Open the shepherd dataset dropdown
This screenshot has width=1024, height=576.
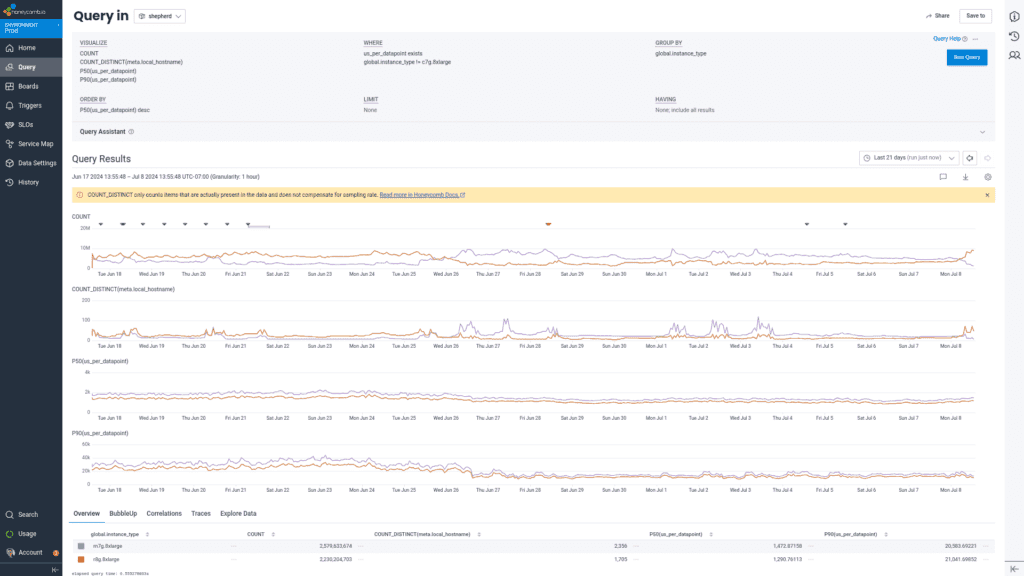(x=159, y=17)
